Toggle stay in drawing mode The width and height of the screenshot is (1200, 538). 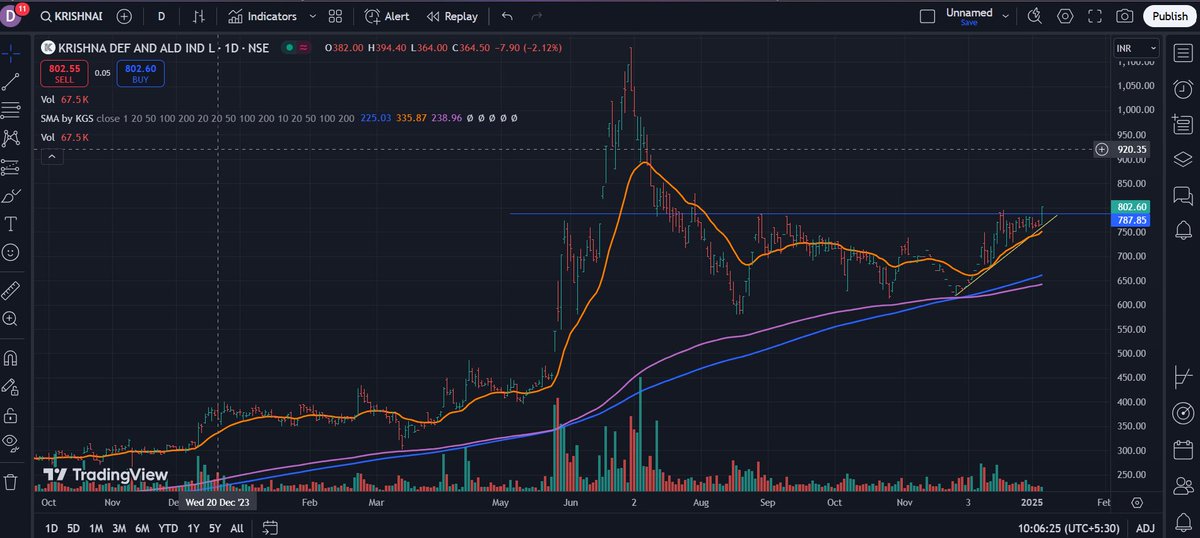click(11, 386)
